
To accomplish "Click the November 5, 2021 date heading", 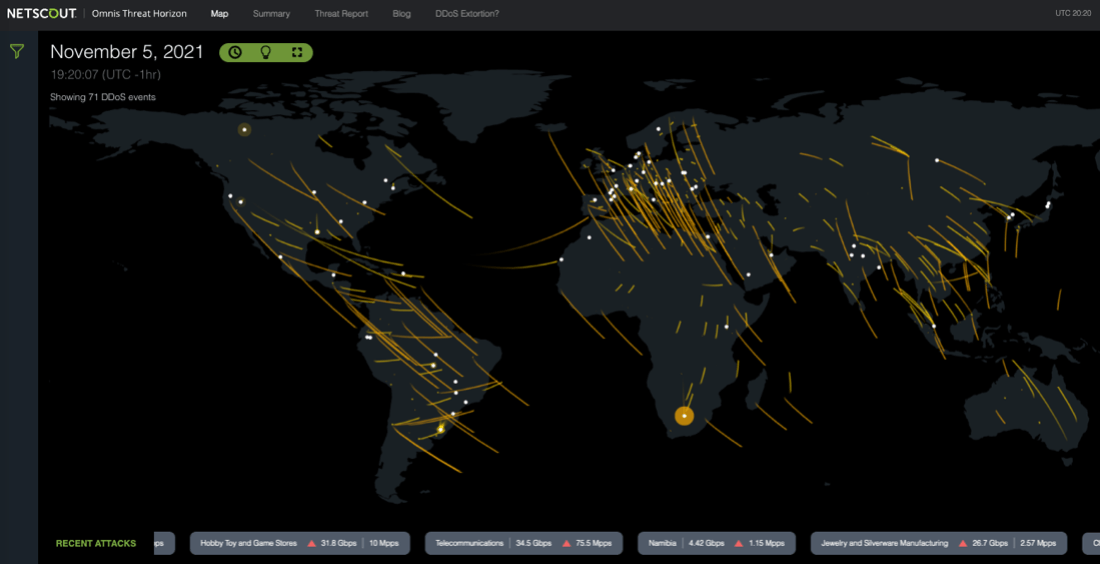I will pos(127,52).
